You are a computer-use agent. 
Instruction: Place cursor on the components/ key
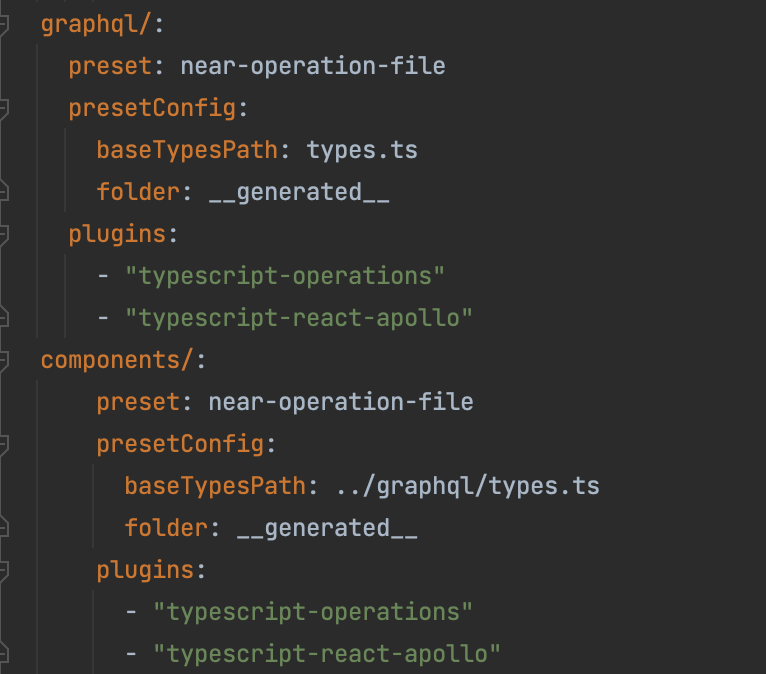pos(117,360)
